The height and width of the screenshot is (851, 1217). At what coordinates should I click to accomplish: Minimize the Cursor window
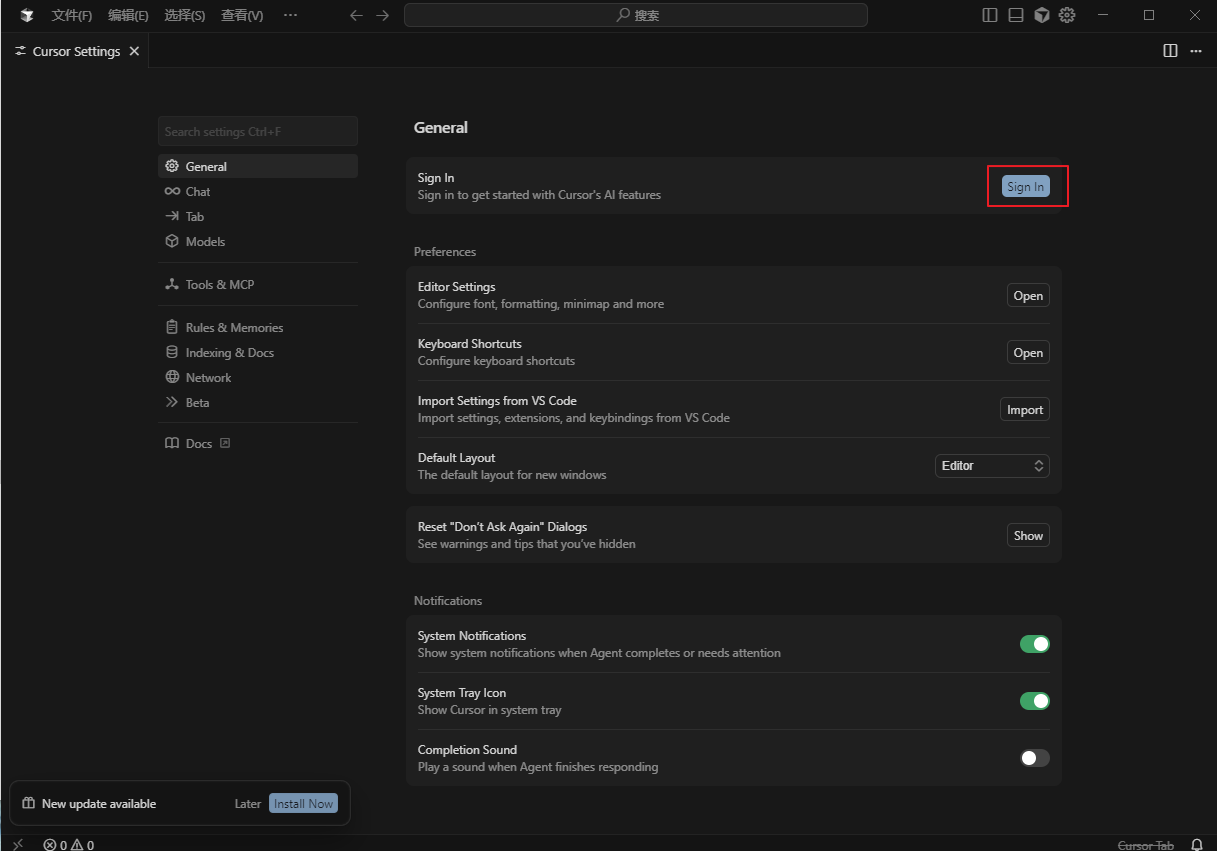click(x=1103, y=15)
